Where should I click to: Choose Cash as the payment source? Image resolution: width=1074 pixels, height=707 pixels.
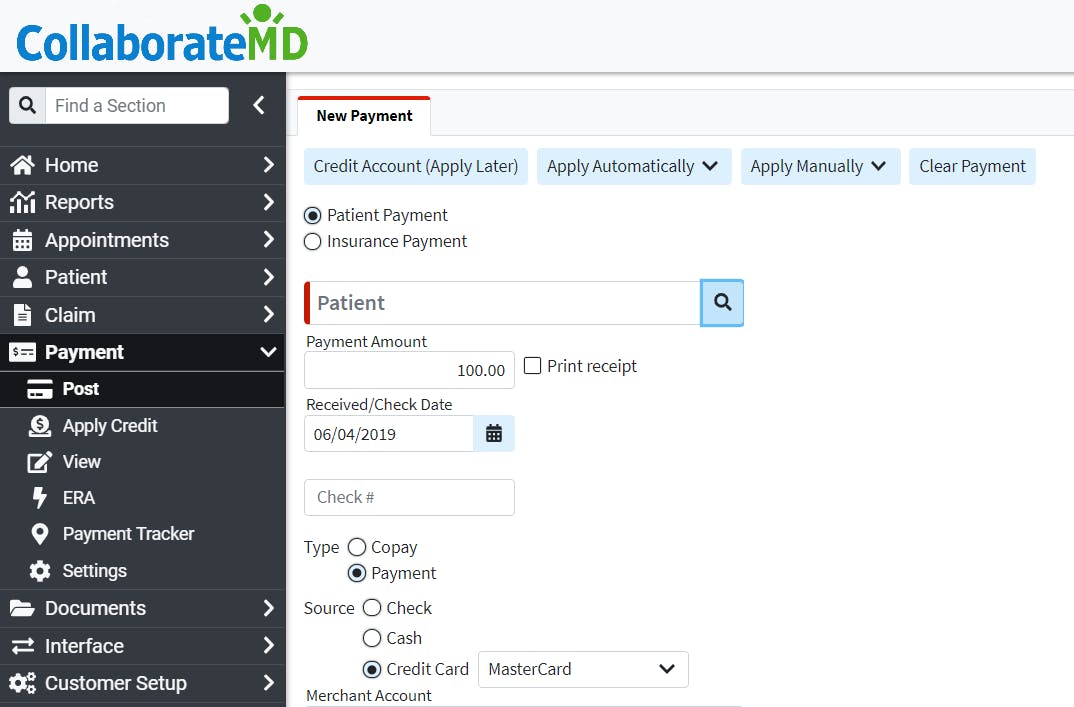coord(371,638)
